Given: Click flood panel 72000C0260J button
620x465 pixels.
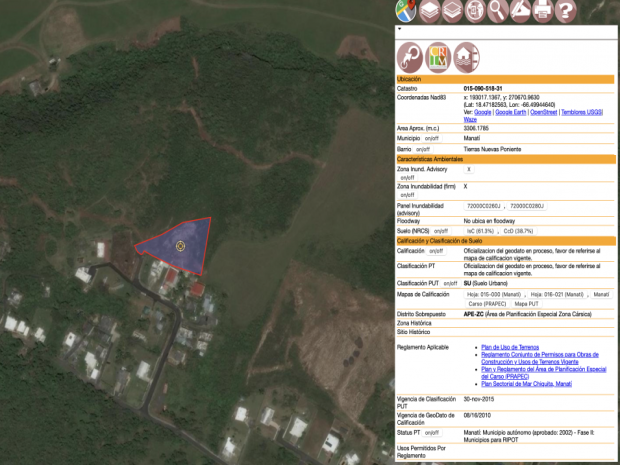Looking at the screenshot, I should 484,205.
